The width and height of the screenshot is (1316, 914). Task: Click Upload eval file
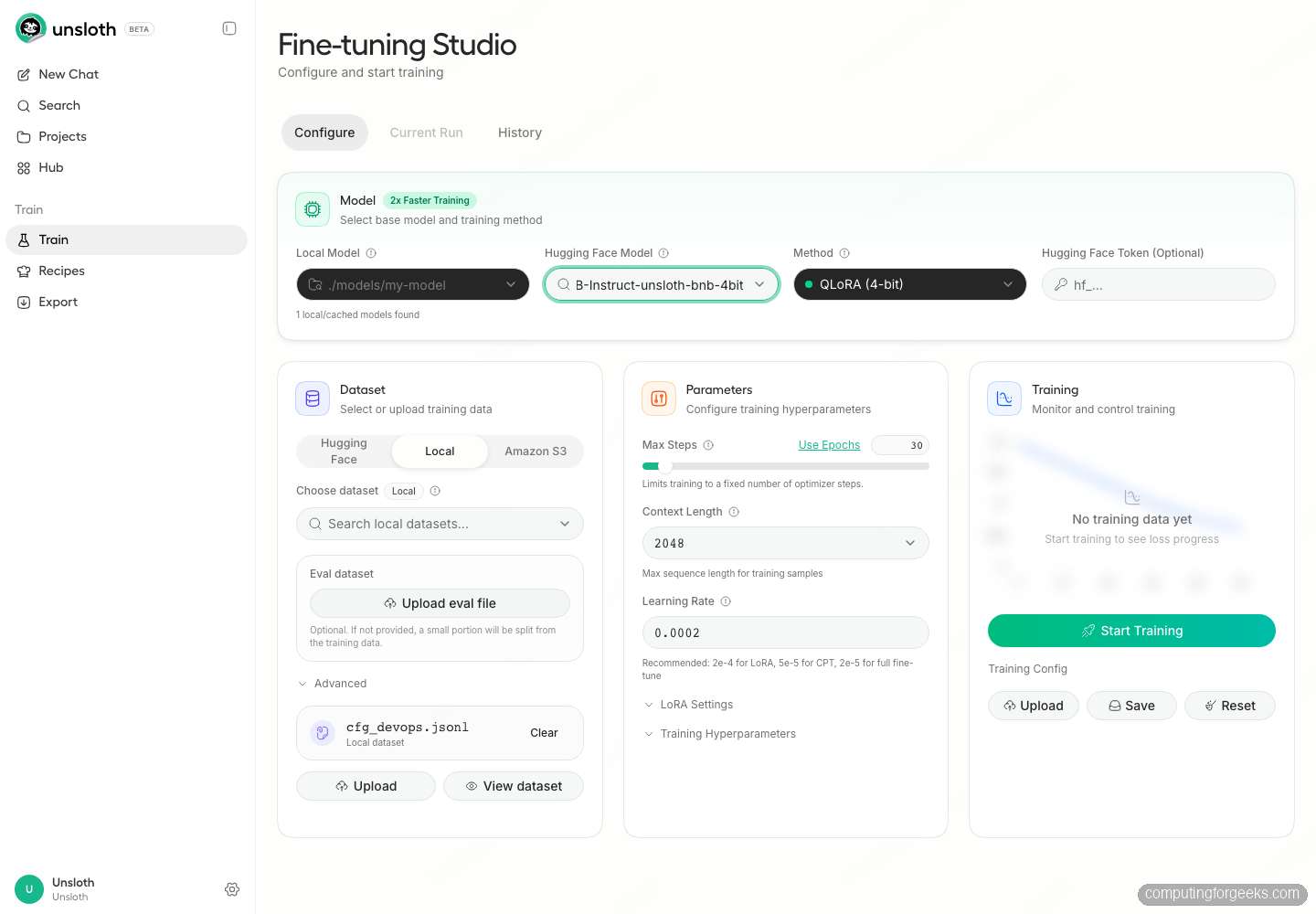click(440, 603)
